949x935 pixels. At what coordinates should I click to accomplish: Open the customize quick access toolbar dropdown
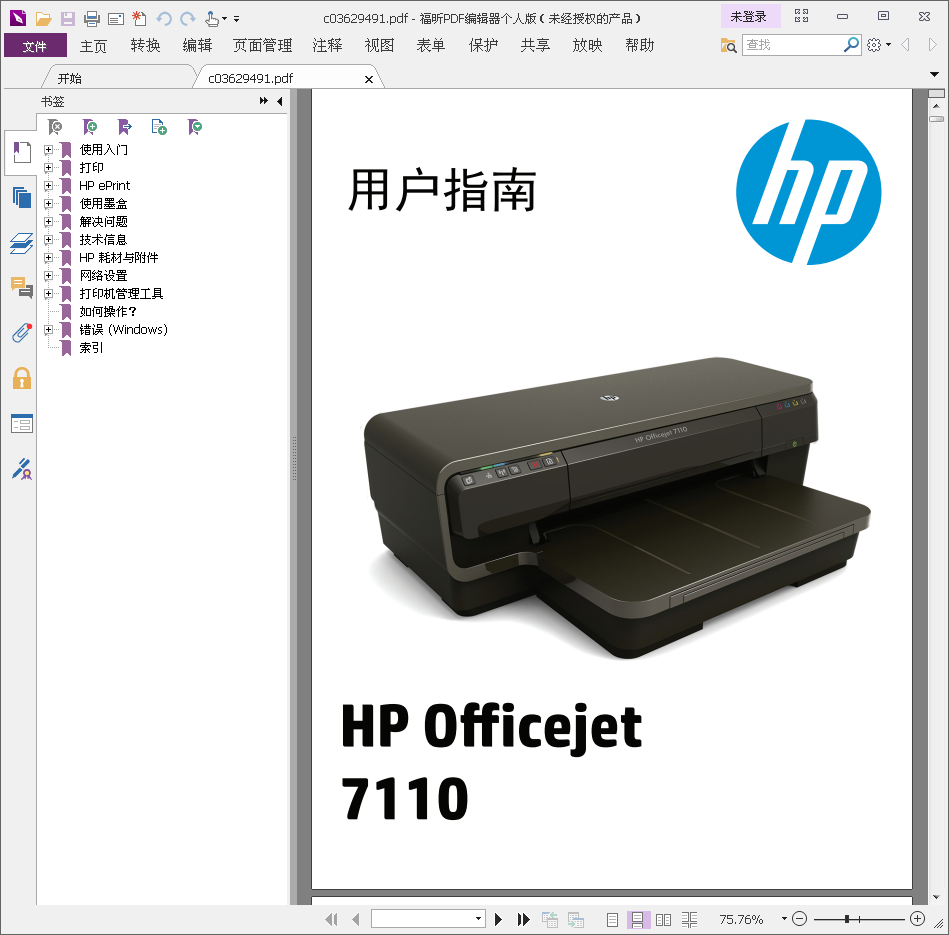[x=237, y=19]
